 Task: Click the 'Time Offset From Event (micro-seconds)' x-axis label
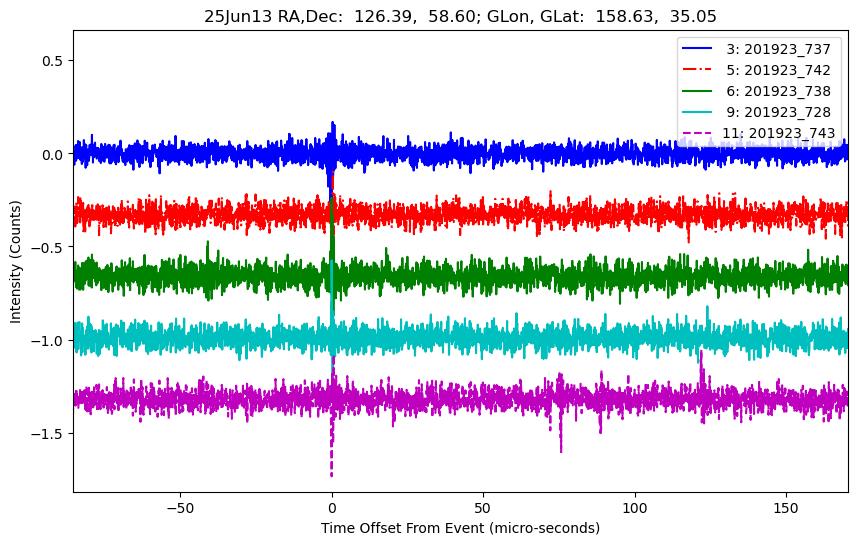tap(460, 529)
